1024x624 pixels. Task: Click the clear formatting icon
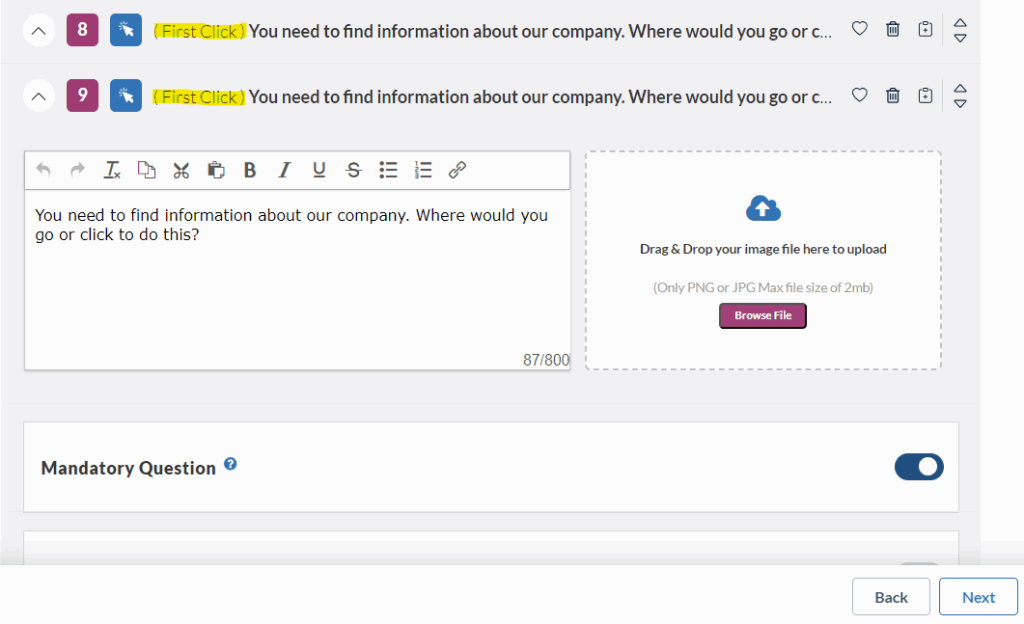pyautogui.click(x=111, y=169)
